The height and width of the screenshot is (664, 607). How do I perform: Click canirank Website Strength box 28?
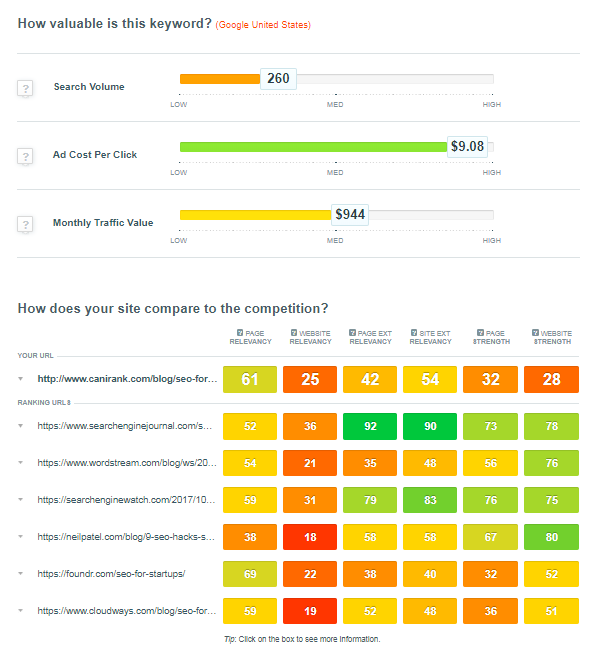click(552, 379)
